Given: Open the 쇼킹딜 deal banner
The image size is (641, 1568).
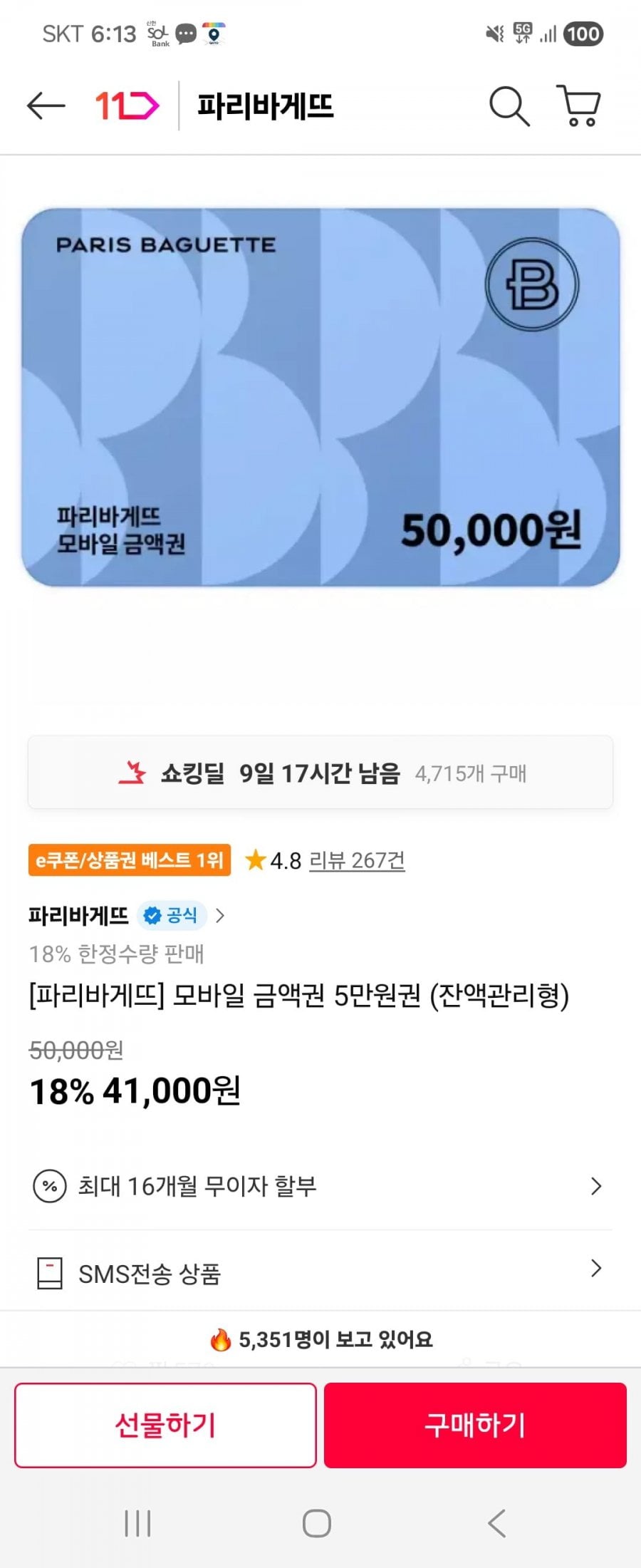Looking at the screenshot, I should 320,773.
